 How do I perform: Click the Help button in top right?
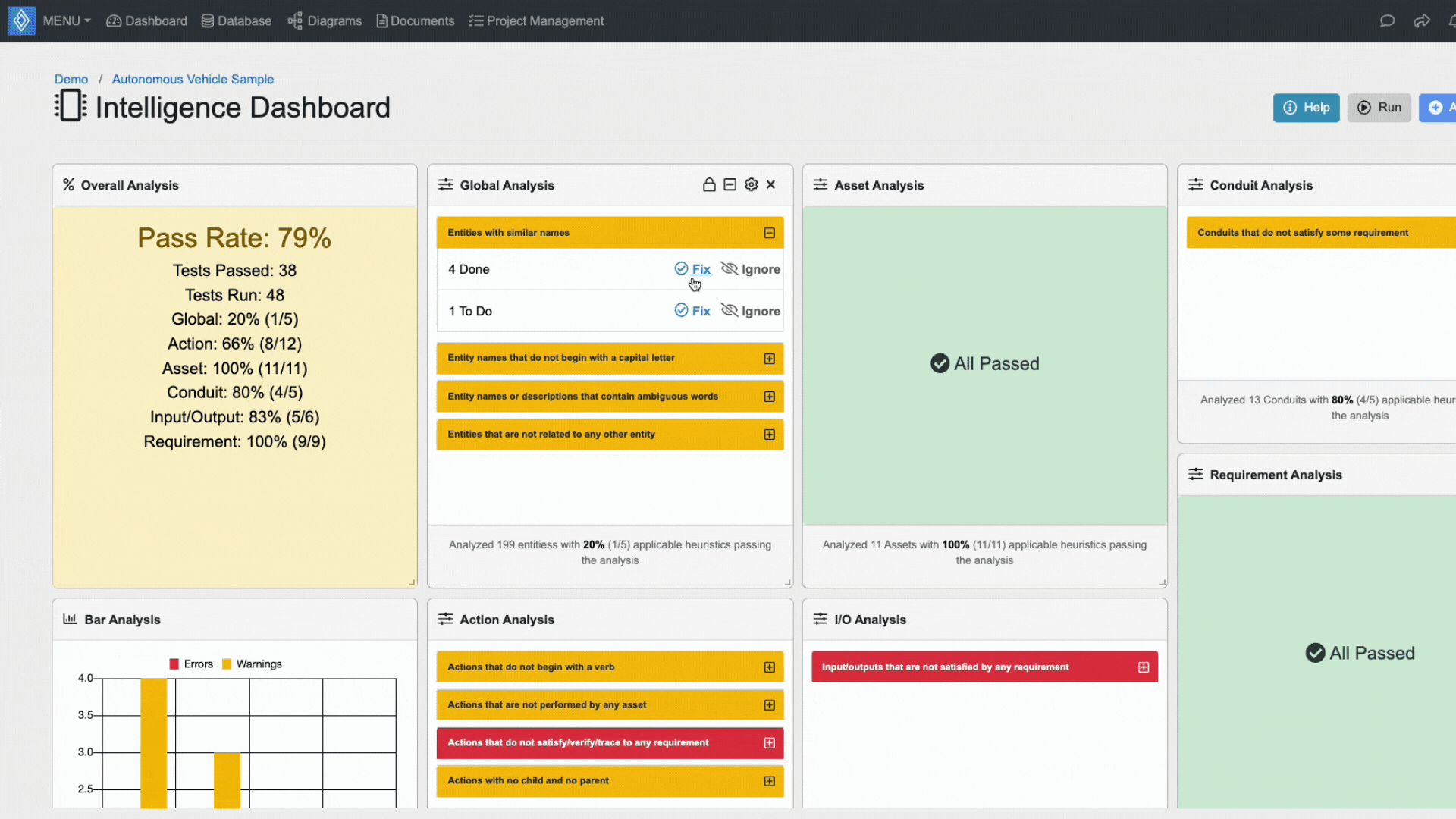1307,107
